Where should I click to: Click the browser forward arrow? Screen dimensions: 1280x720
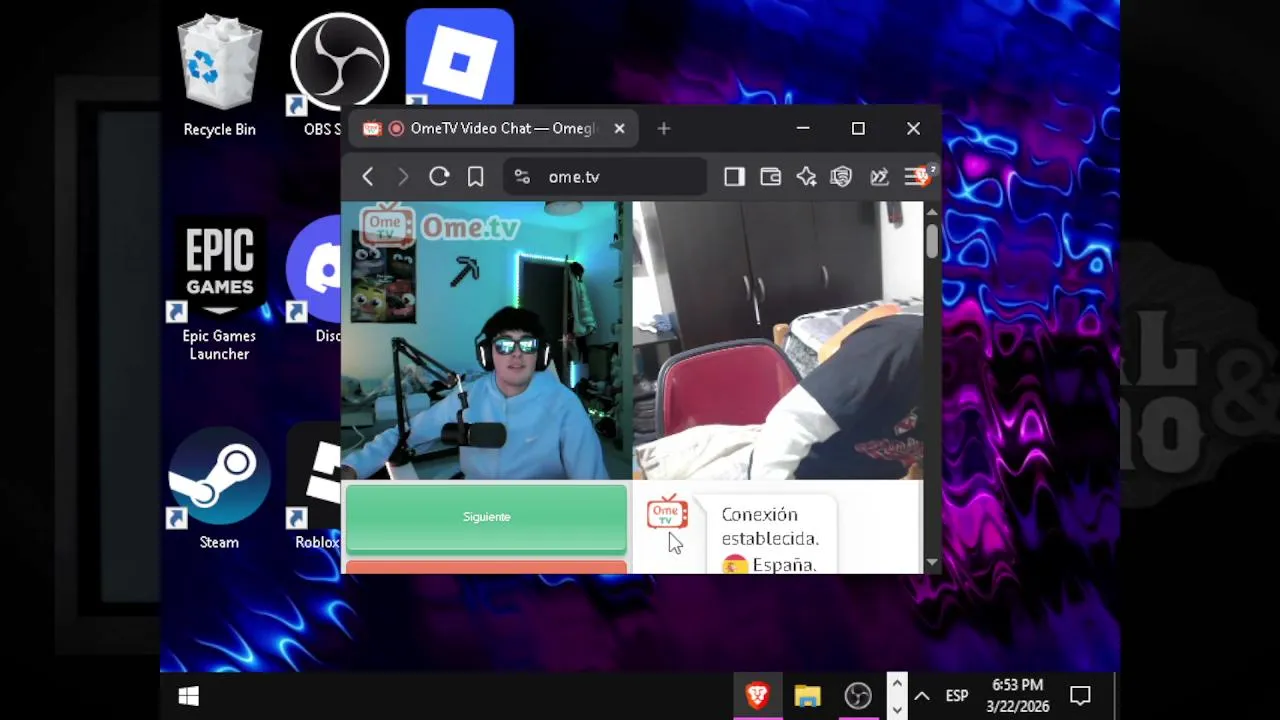pos(403,177)
